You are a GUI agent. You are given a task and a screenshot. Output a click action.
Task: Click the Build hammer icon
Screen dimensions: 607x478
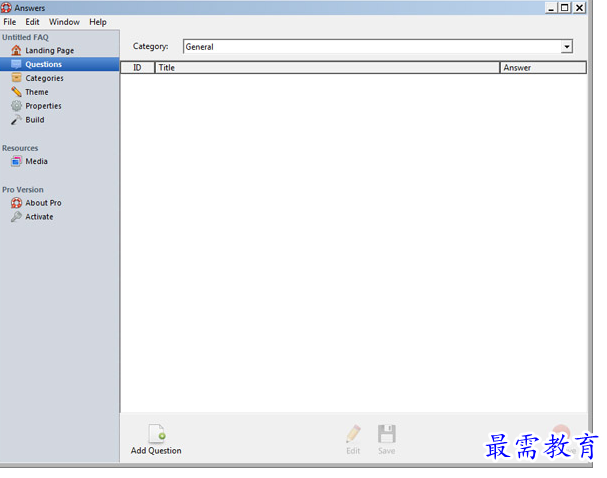[16, 120]
